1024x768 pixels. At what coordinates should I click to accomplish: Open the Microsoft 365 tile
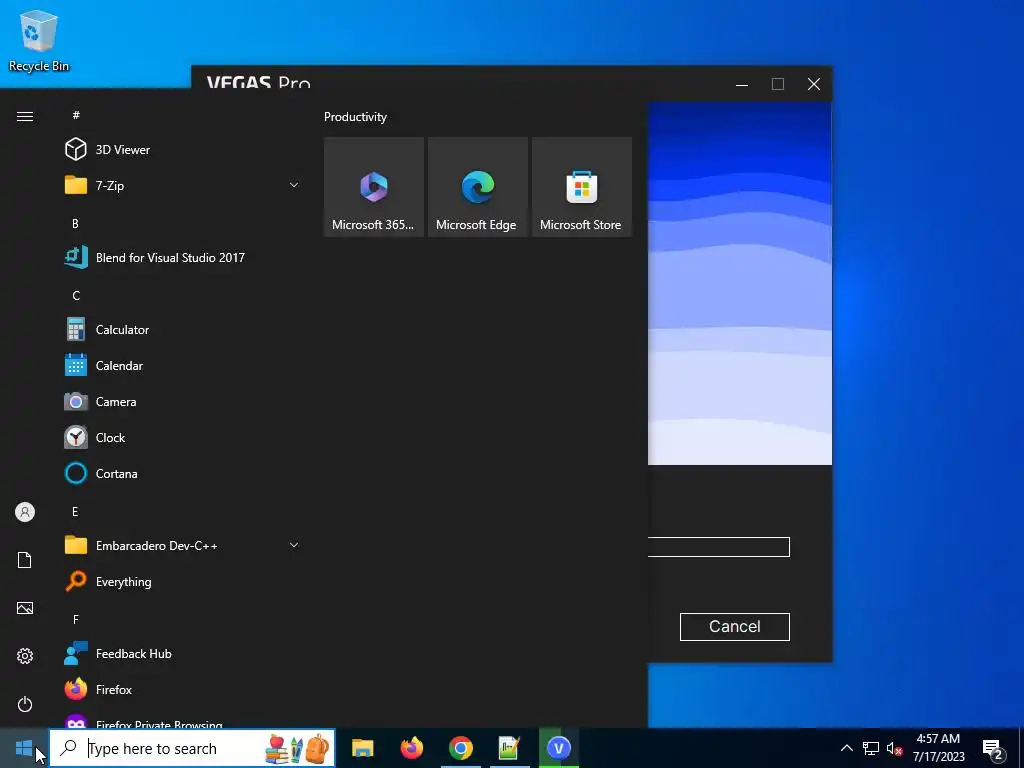pyautogui.click(x=374, y=187)
